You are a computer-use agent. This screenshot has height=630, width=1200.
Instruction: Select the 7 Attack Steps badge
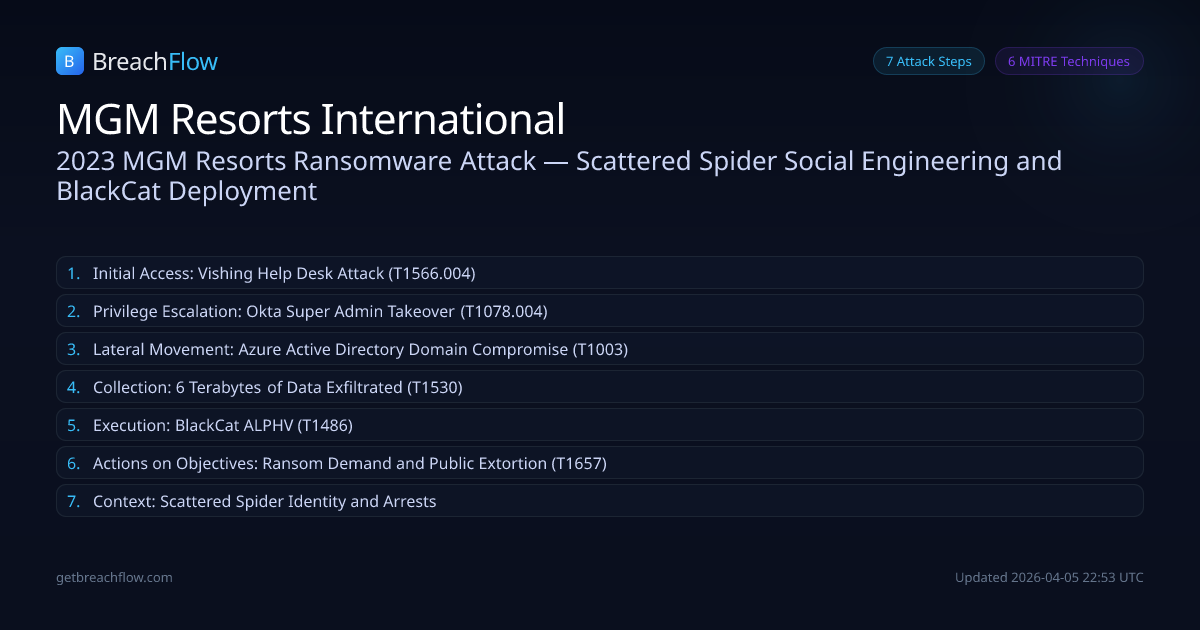(x=928, y=61)
